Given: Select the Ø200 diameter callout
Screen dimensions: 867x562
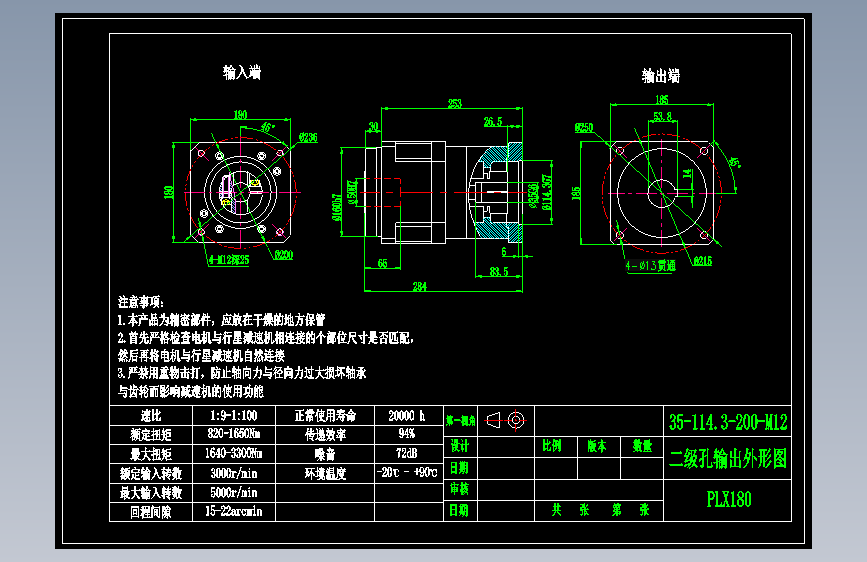Looking at the screenshot, I should 284,255.
